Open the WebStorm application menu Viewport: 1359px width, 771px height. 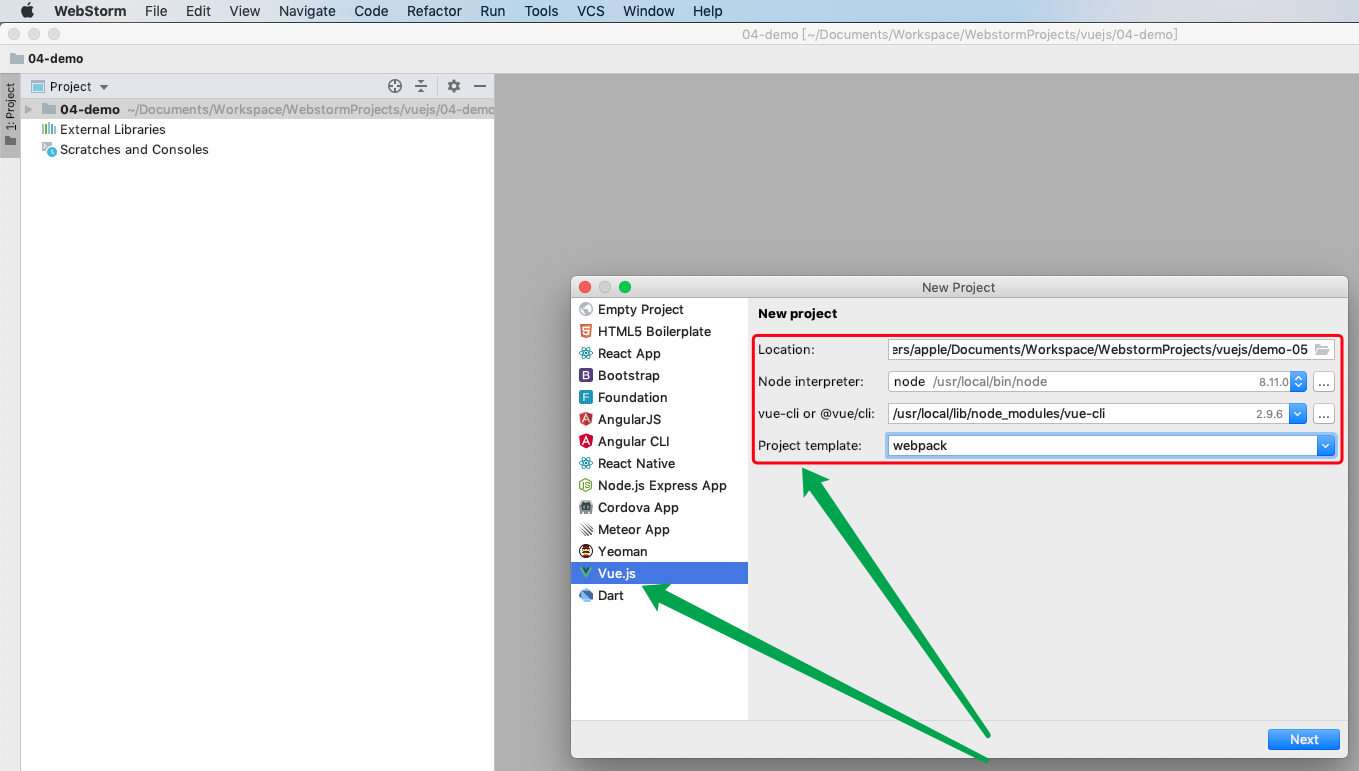pyautogui.click(x=90, y=11)
